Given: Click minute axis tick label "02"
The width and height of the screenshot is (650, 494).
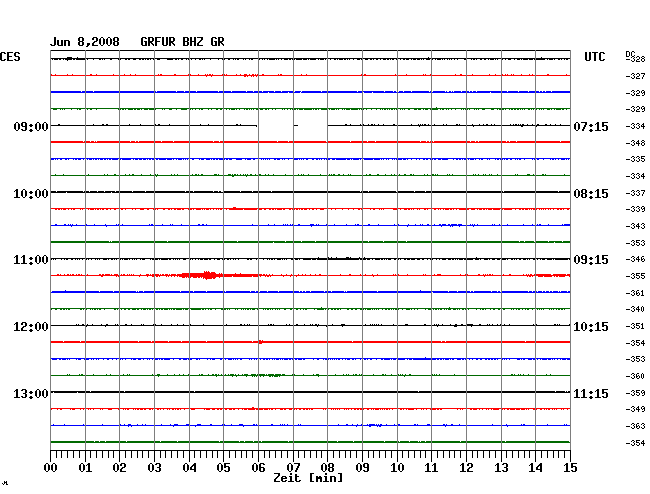Looking at the screenshot, I should point(119,468).
